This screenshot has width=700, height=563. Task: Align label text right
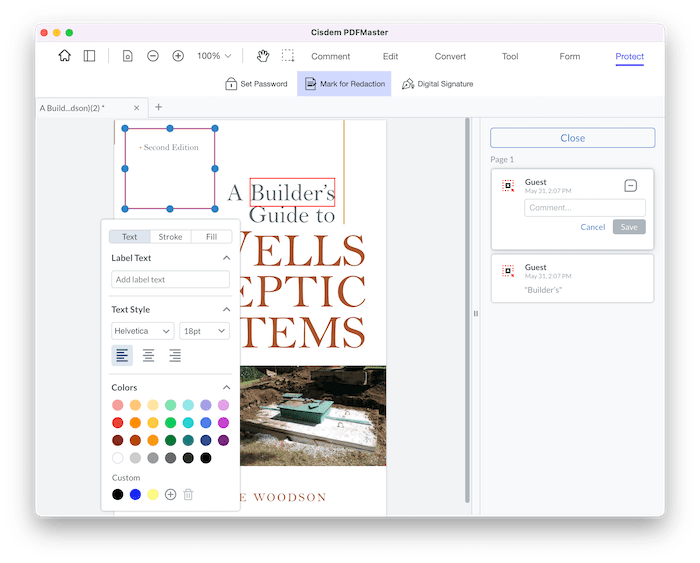(x=175, y=355)
